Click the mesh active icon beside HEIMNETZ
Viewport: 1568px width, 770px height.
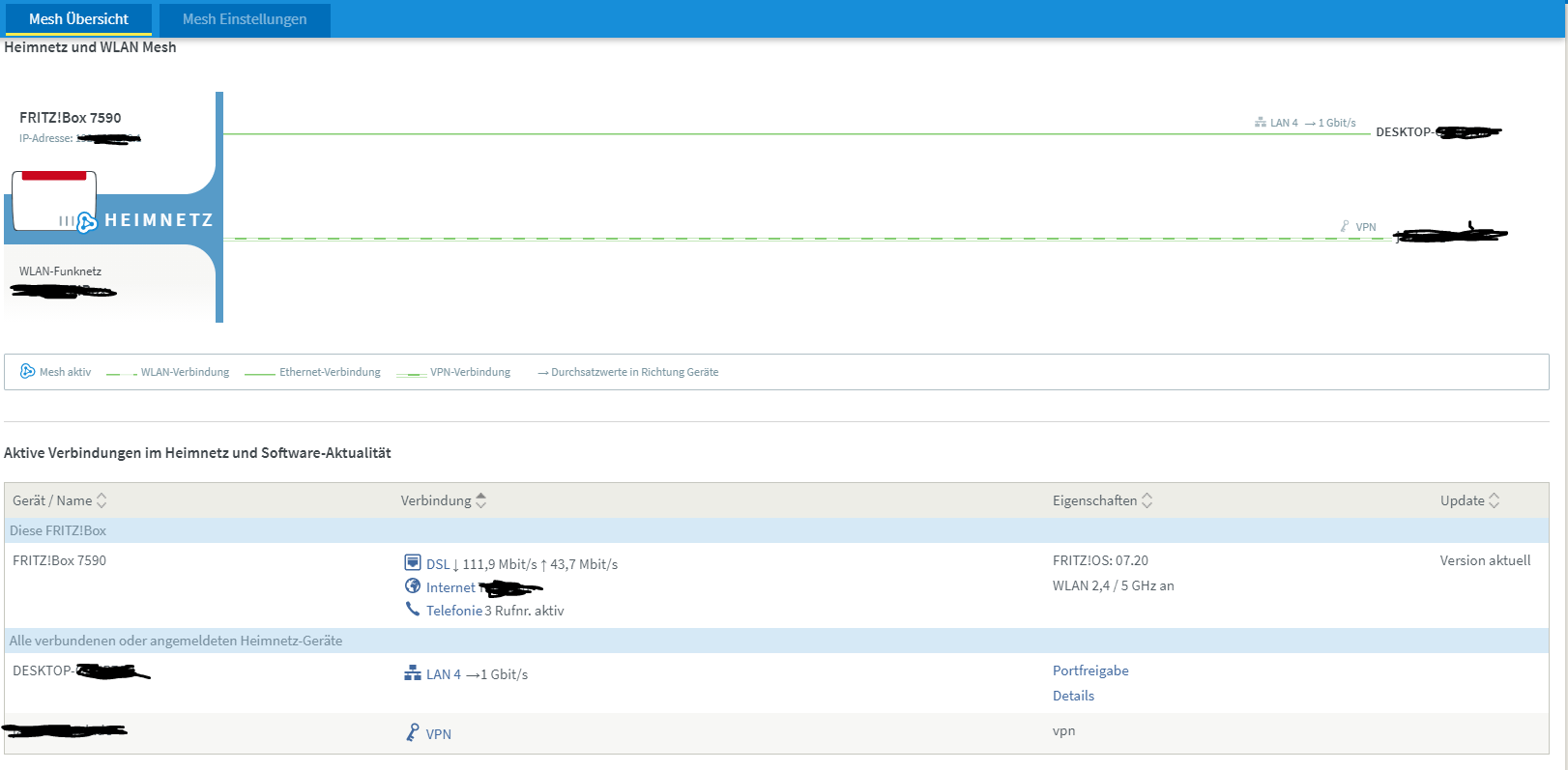pos(86,222)
